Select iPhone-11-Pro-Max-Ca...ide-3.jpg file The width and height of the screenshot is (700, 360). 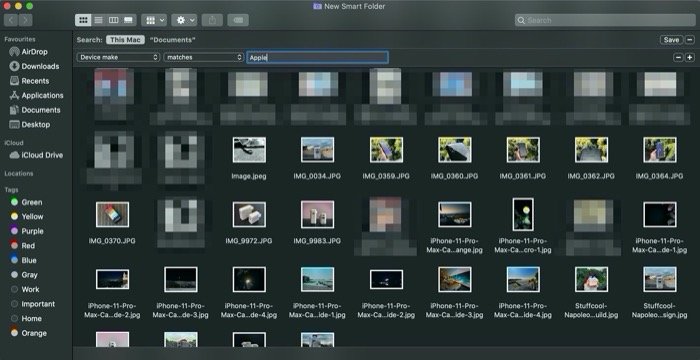point(454,279)
